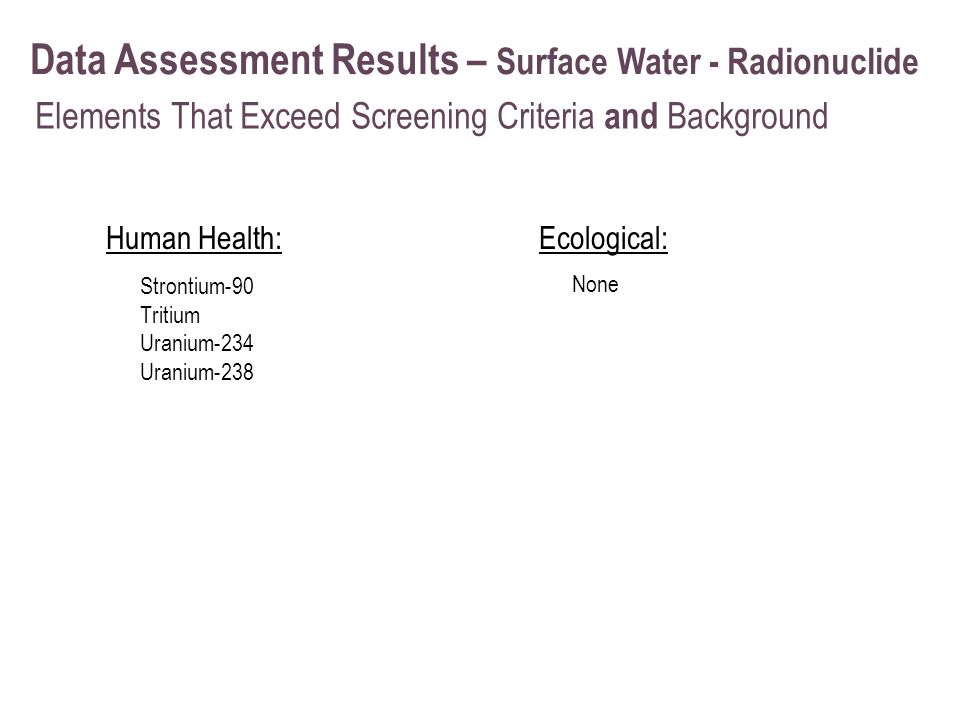
Task: Click the word 'Background' in subtitle
Action: 748,117
